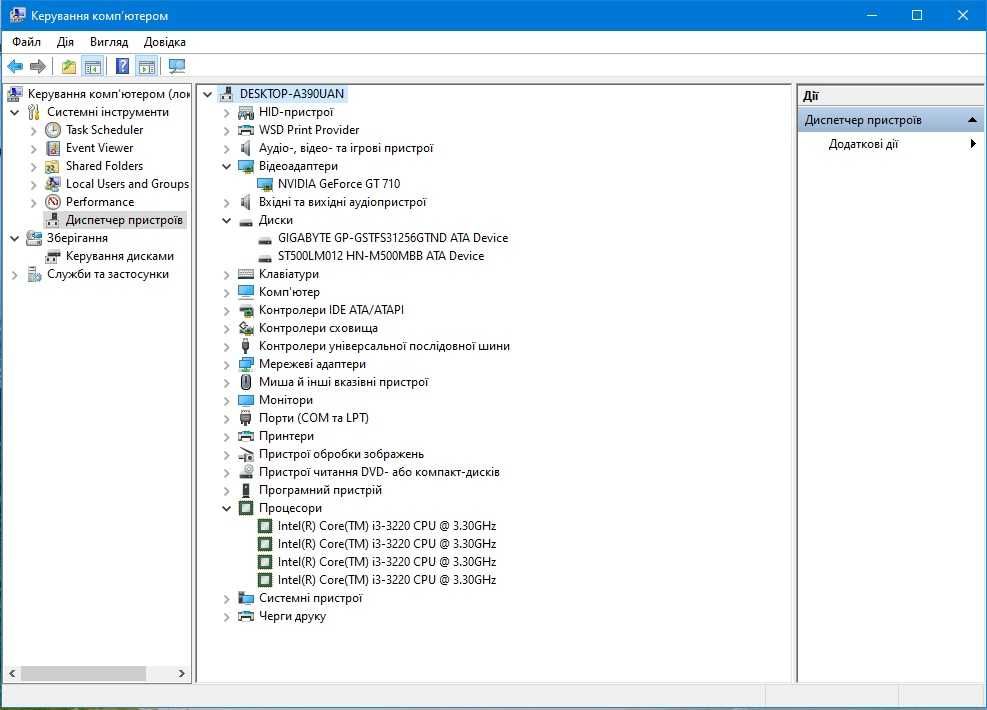The width and height of the screenshot is (987, 710).
Task: Click the Клавіатури keyboard icon
Action: pos(246,274)
